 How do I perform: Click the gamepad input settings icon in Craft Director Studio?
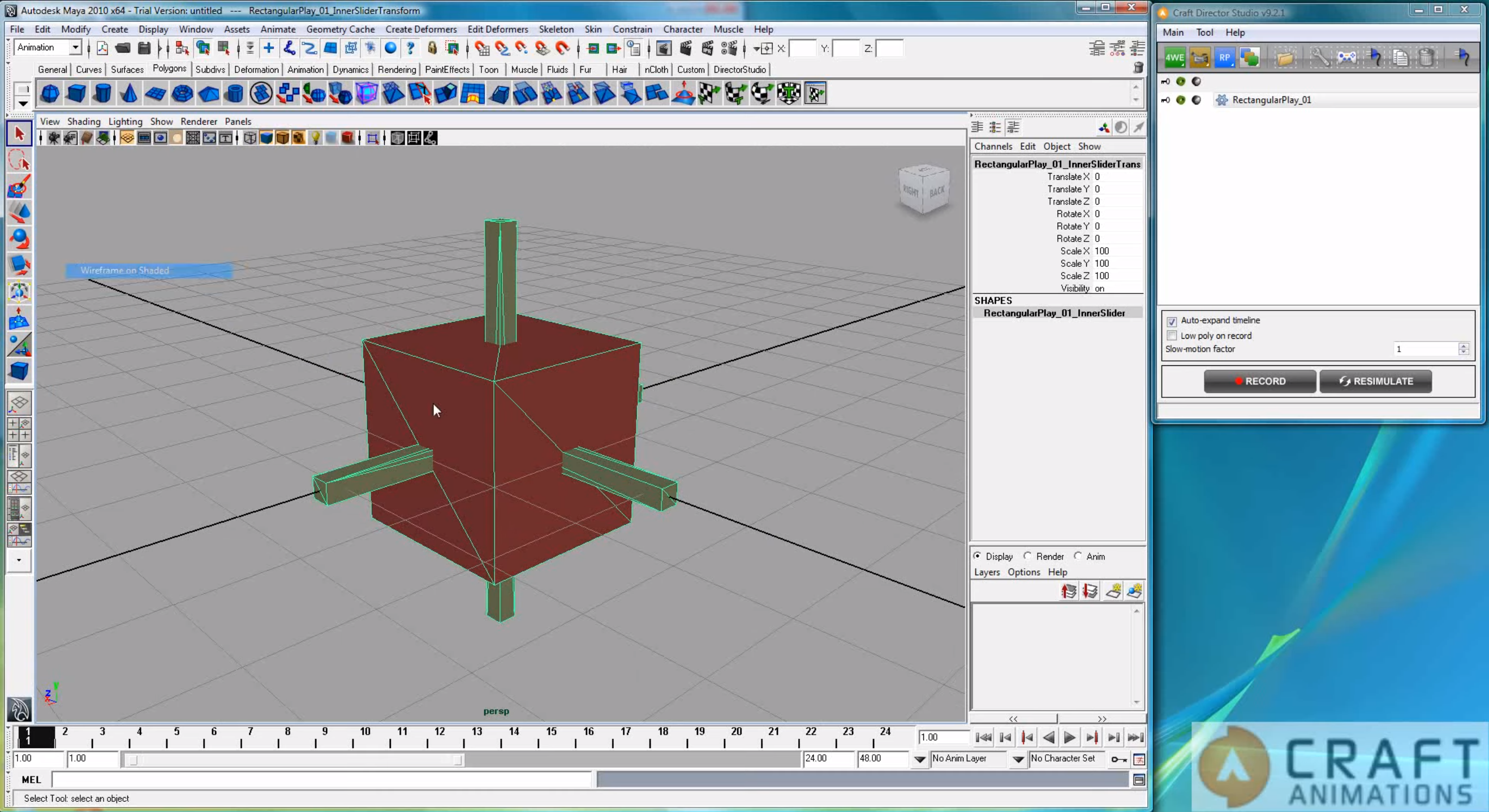point(1348,57)
